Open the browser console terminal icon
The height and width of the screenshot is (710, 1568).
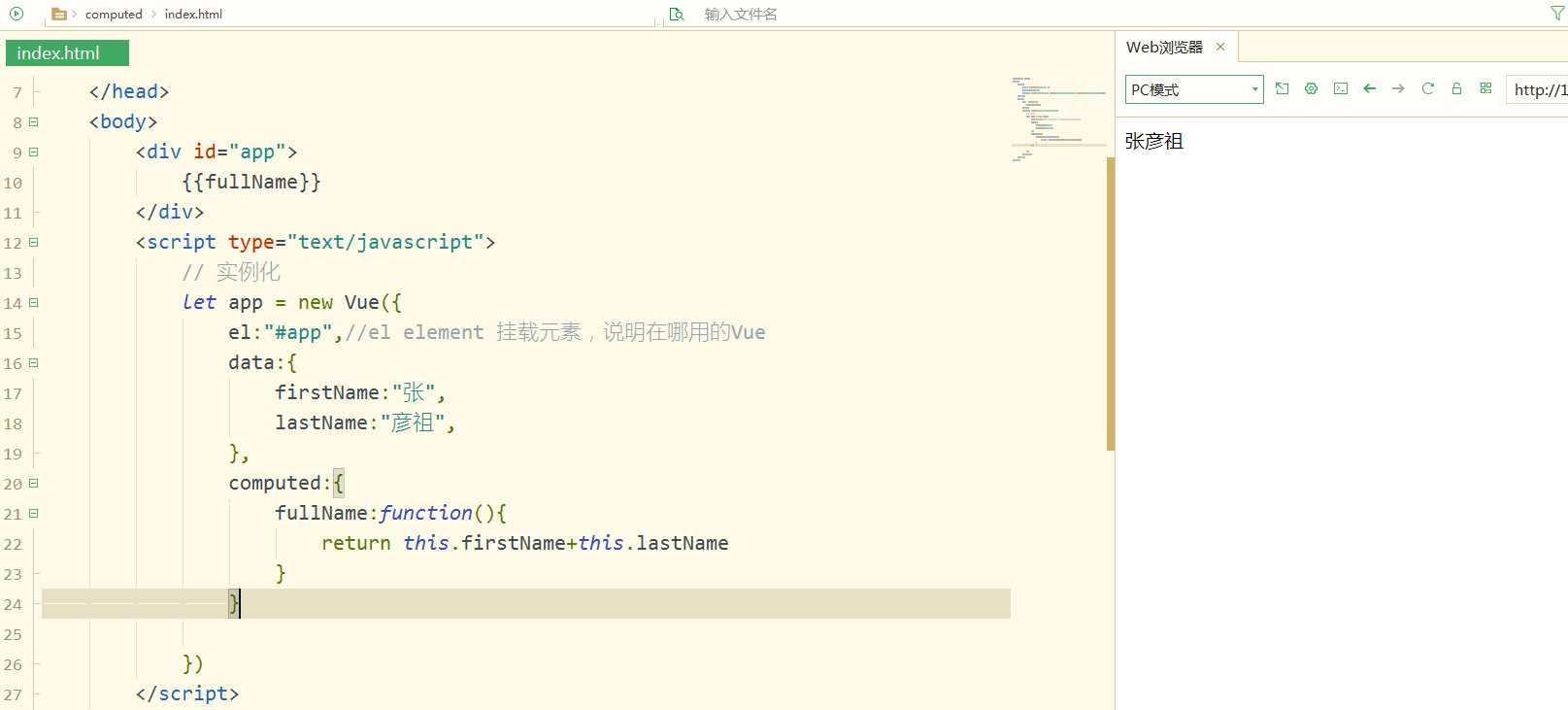[1341, 88]
